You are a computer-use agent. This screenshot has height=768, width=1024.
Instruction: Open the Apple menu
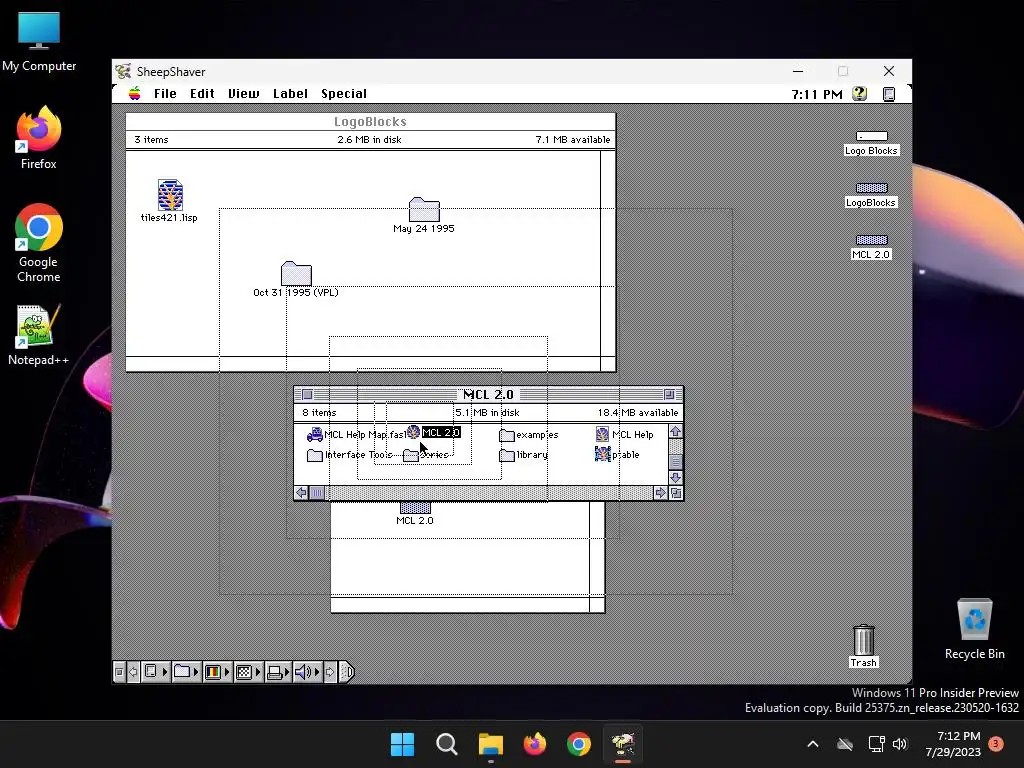point(135,93)
